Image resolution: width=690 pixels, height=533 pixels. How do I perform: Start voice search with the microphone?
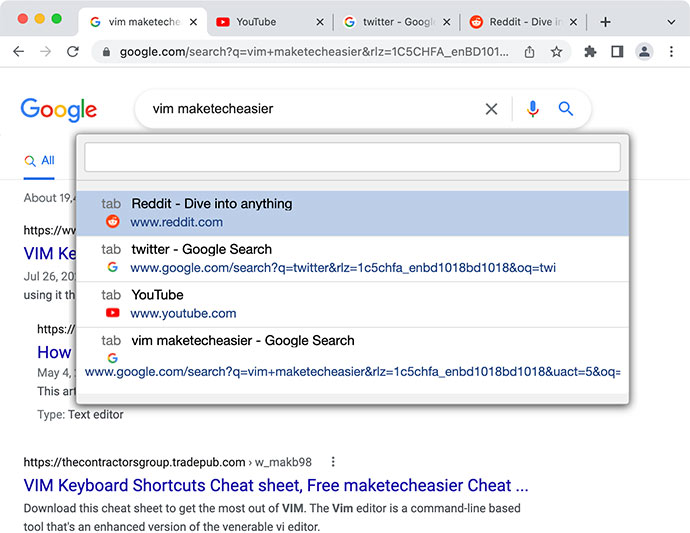pyautogui.click(x=532, y=109)
